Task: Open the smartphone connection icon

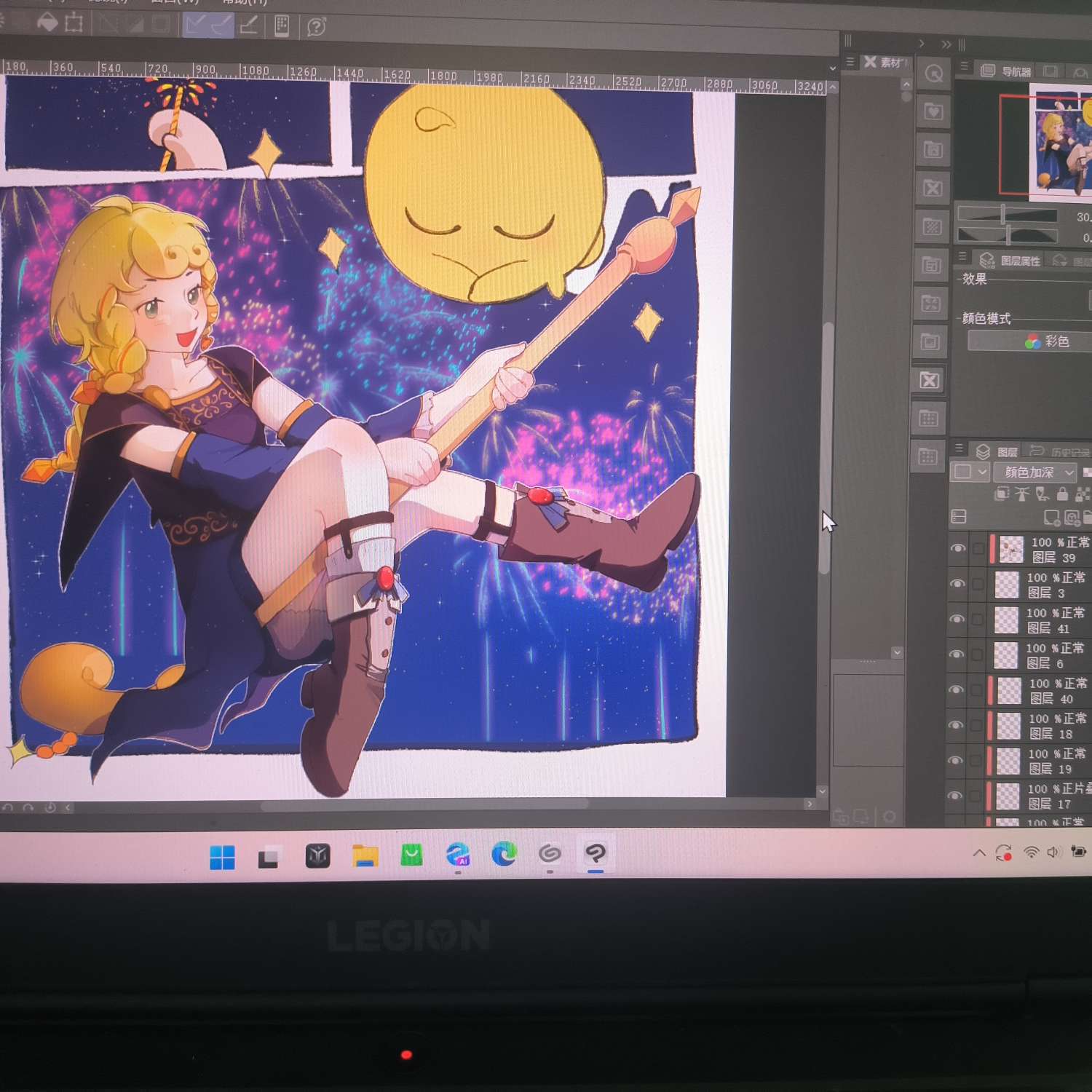Action: pyautogui.click(x=282, y=26)
